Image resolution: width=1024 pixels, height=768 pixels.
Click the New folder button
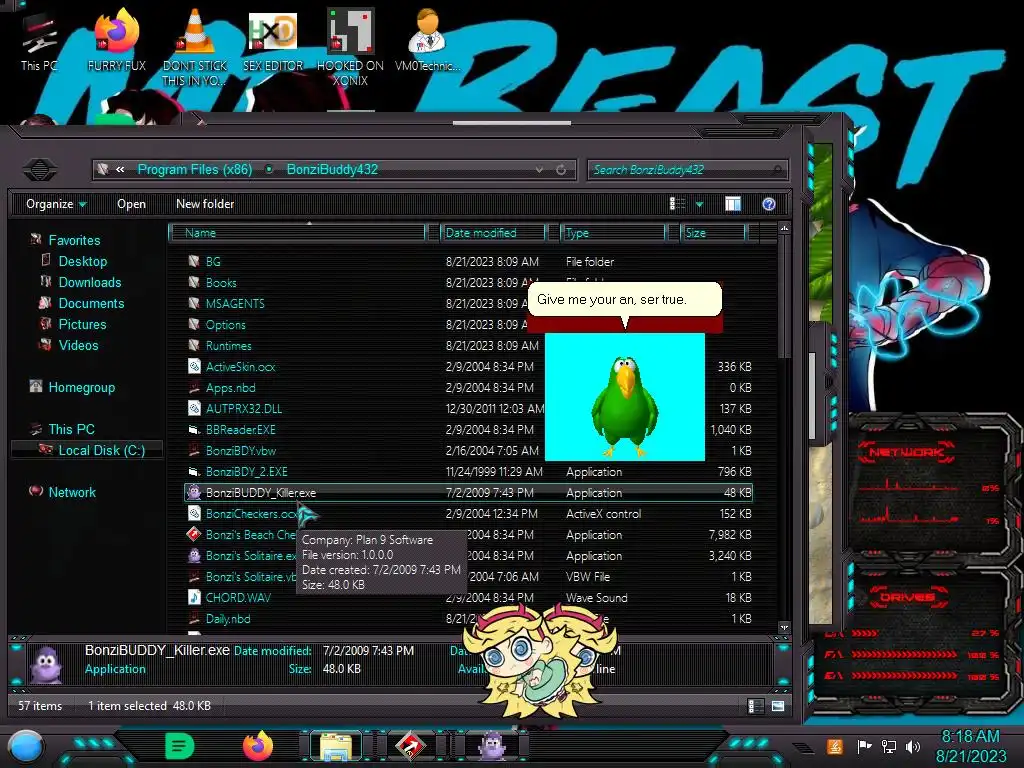205,204
